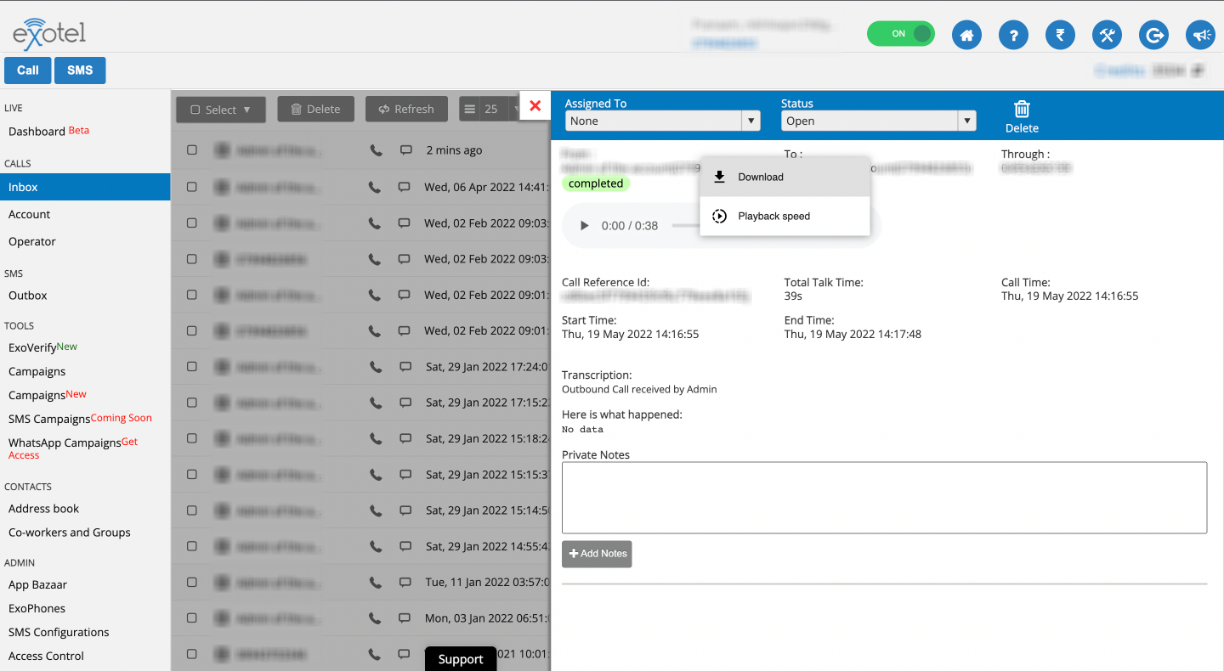This screenshot has width=1224, height=671.
Task: Click inside the Private Notes text box
Action: click(x=884, y=498)
